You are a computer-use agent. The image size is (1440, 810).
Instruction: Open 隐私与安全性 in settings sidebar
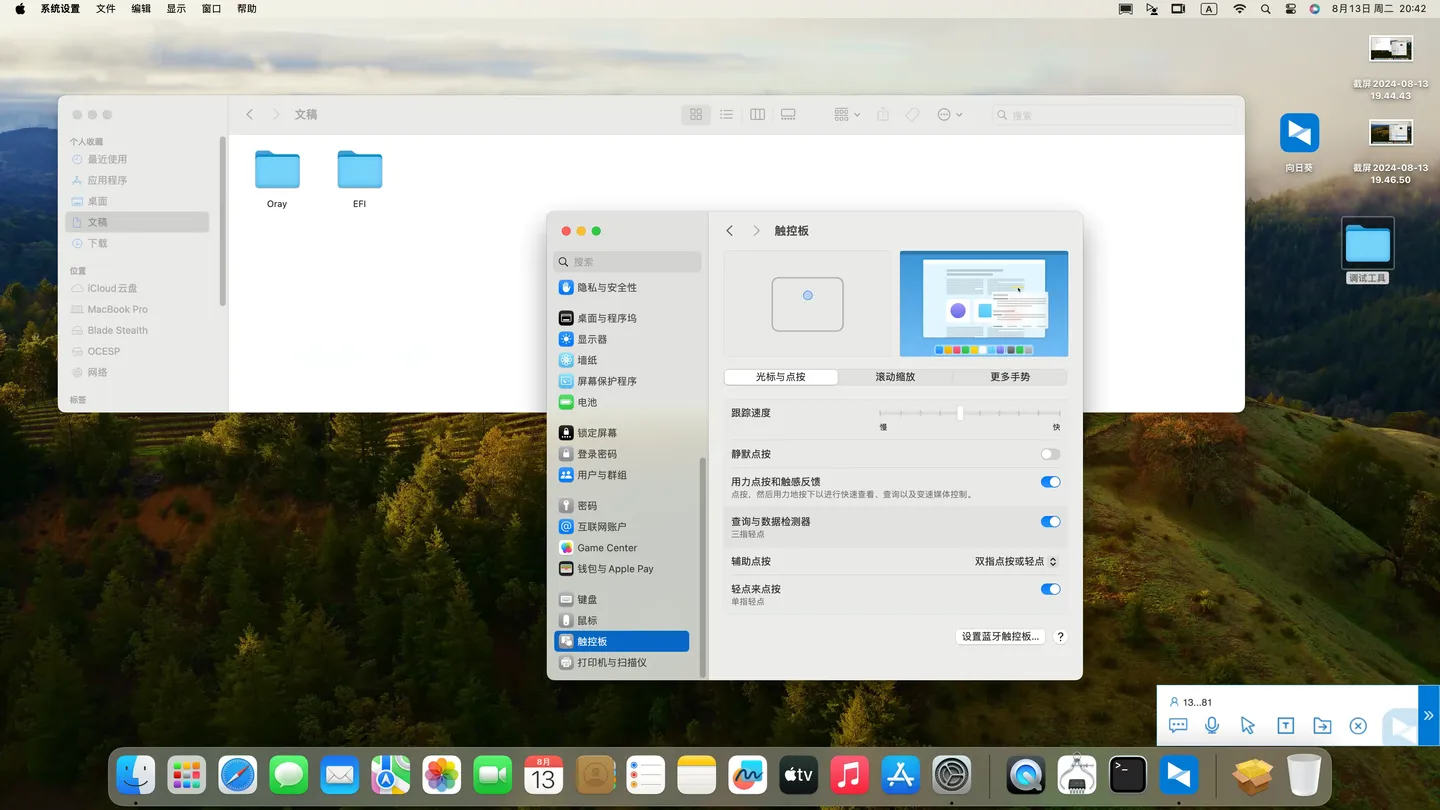606,287
